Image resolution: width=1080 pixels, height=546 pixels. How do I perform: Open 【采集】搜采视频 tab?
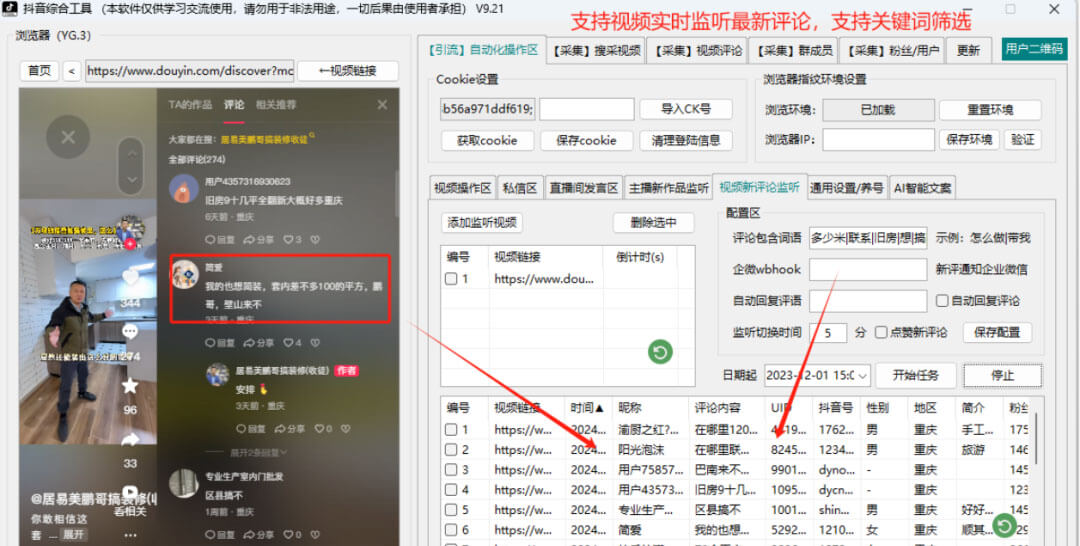596,50
